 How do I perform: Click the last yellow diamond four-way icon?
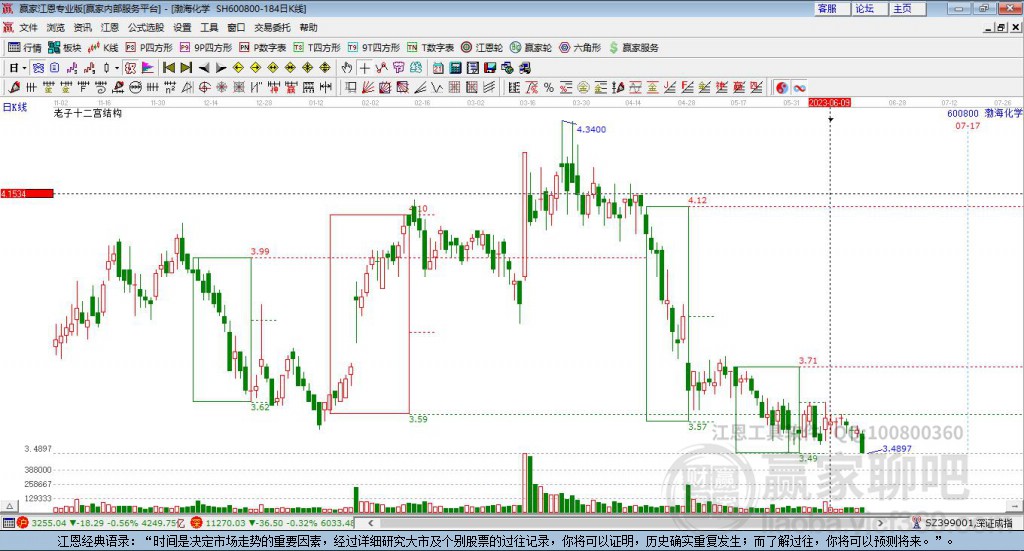[x=325, y=68]
